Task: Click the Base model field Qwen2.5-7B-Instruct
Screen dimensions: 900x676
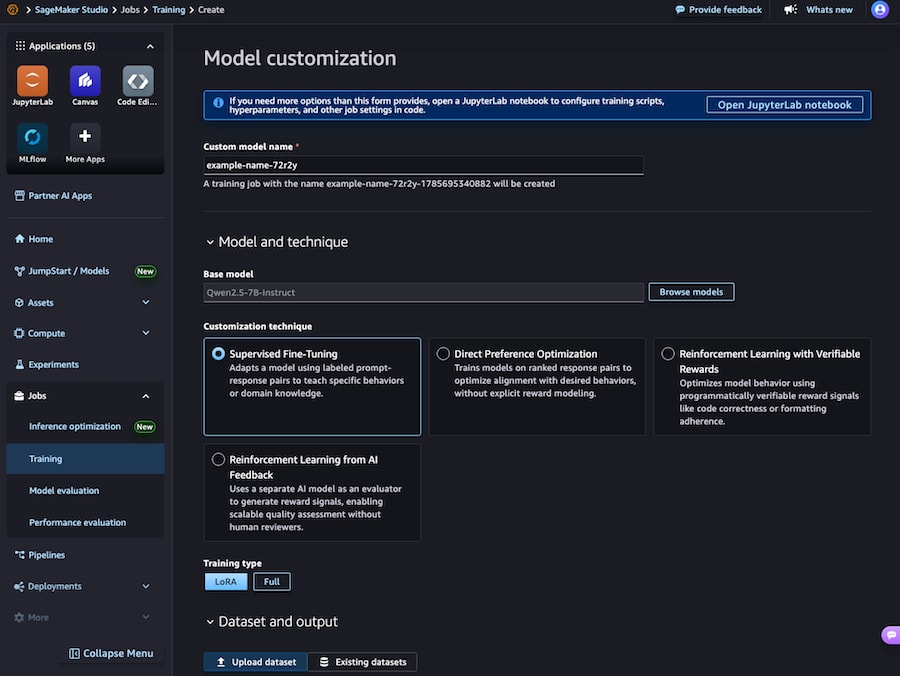Action: 424,293
